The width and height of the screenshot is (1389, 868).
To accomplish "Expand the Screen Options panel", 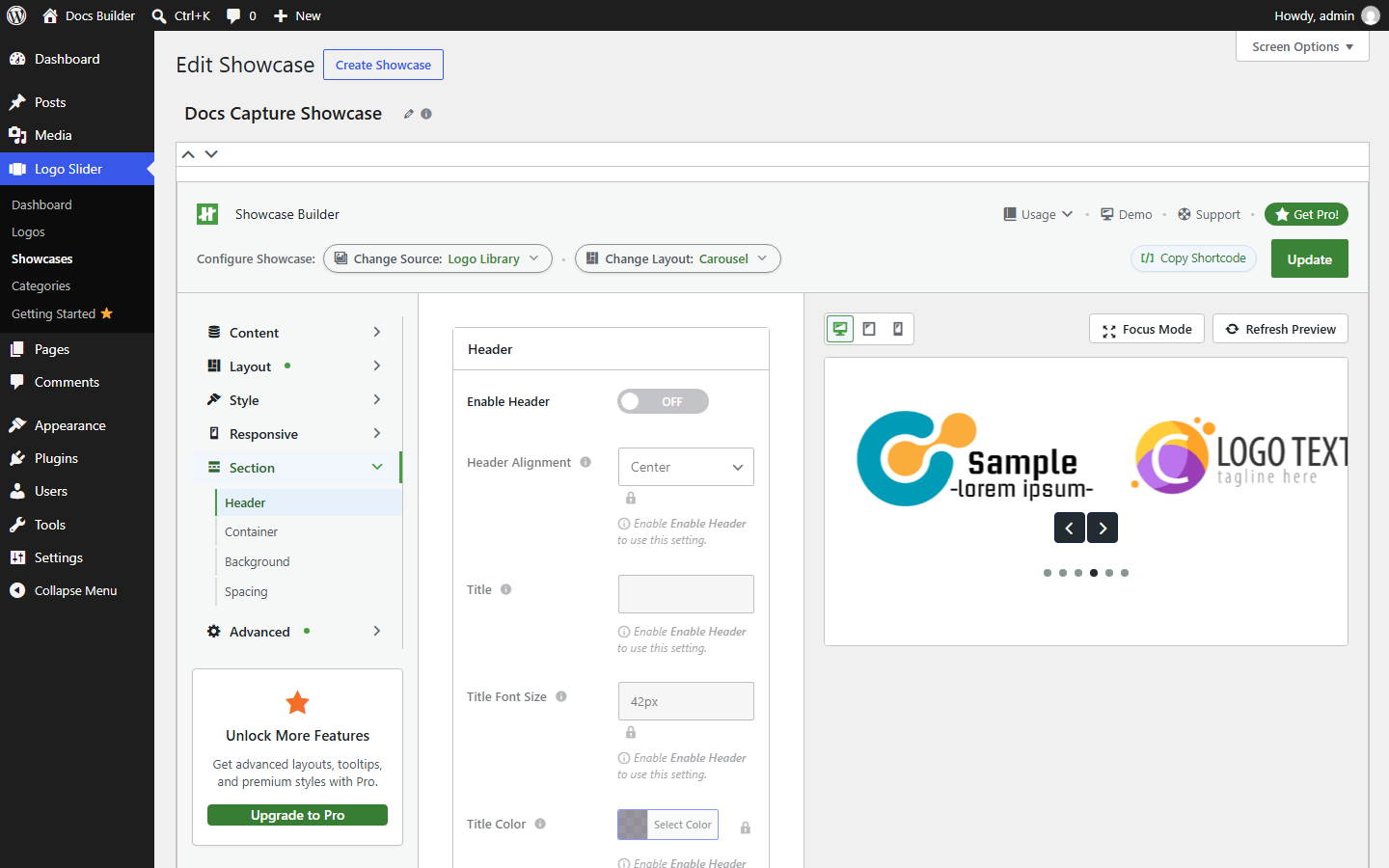I will [x=1302, y=46].
